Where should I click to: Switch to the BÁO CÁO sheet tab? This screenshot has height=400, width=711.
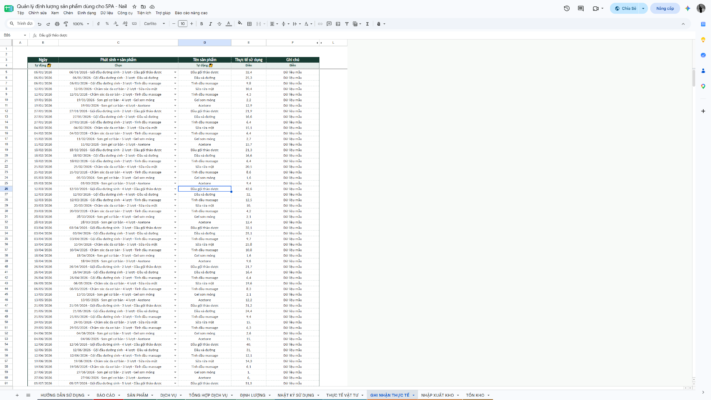[x=106, y=395]
